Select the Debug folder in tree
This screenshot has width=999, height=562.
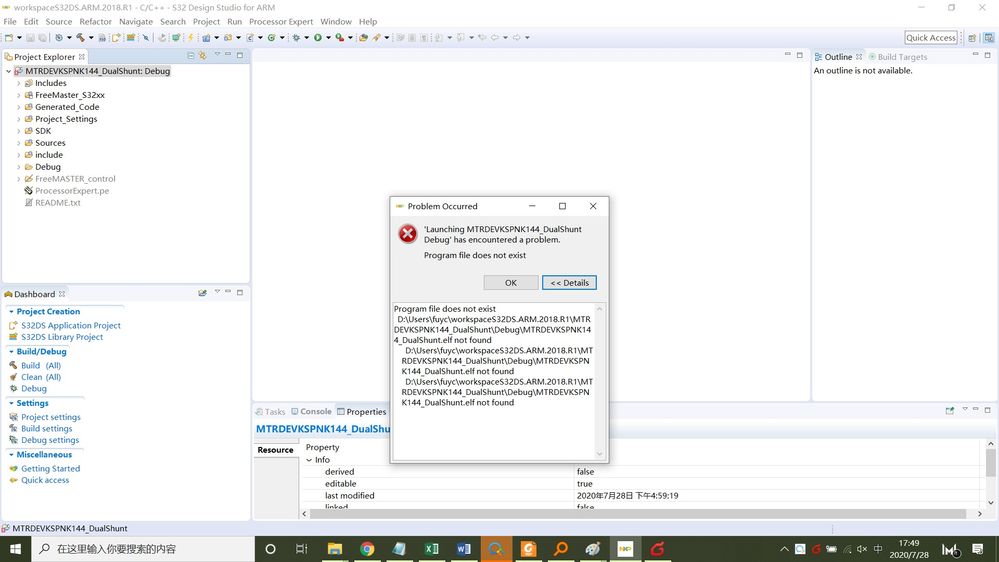tap(48, 167)
